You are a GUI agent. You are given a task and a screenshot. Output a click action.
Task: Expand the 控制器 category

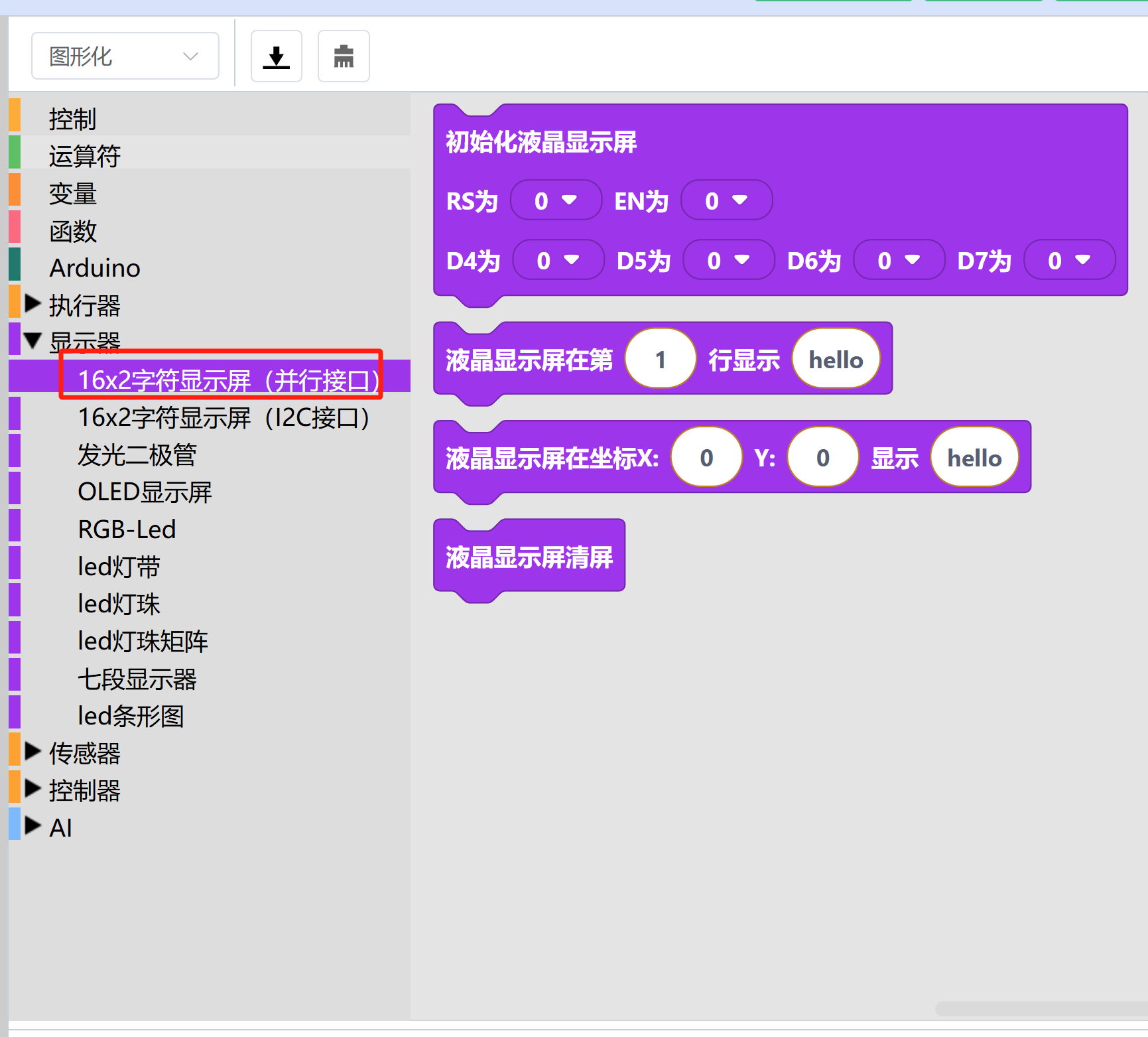click(32, 789)
